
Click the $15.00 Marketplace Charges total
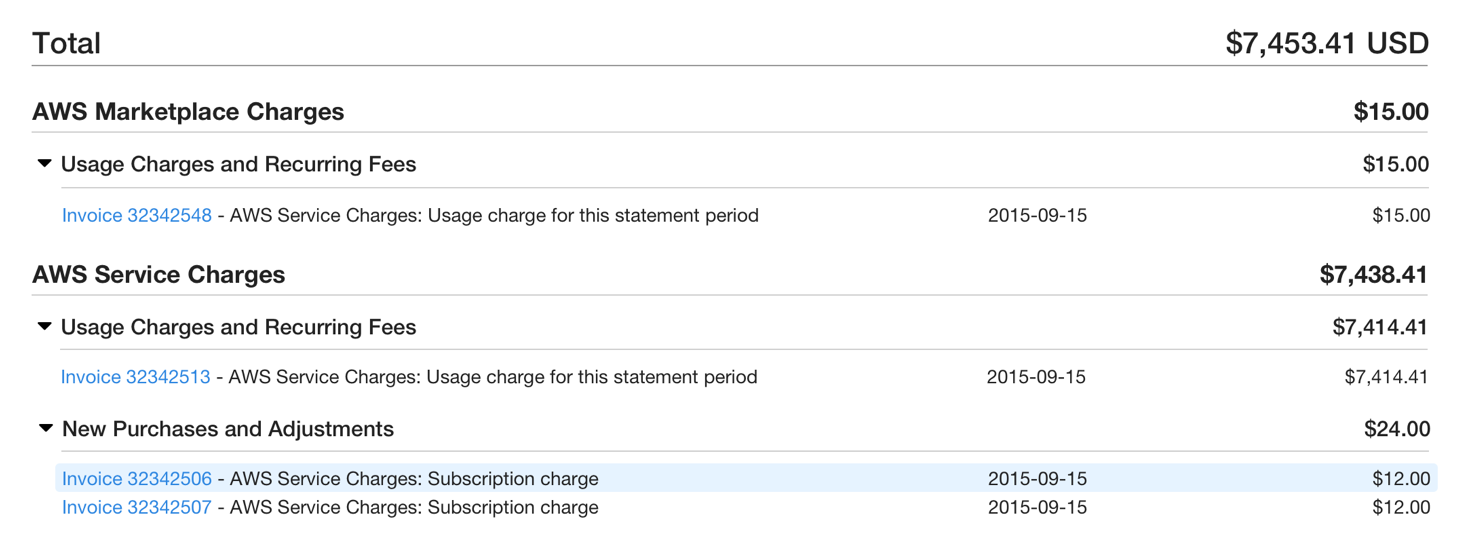[x=1391, y=112]
